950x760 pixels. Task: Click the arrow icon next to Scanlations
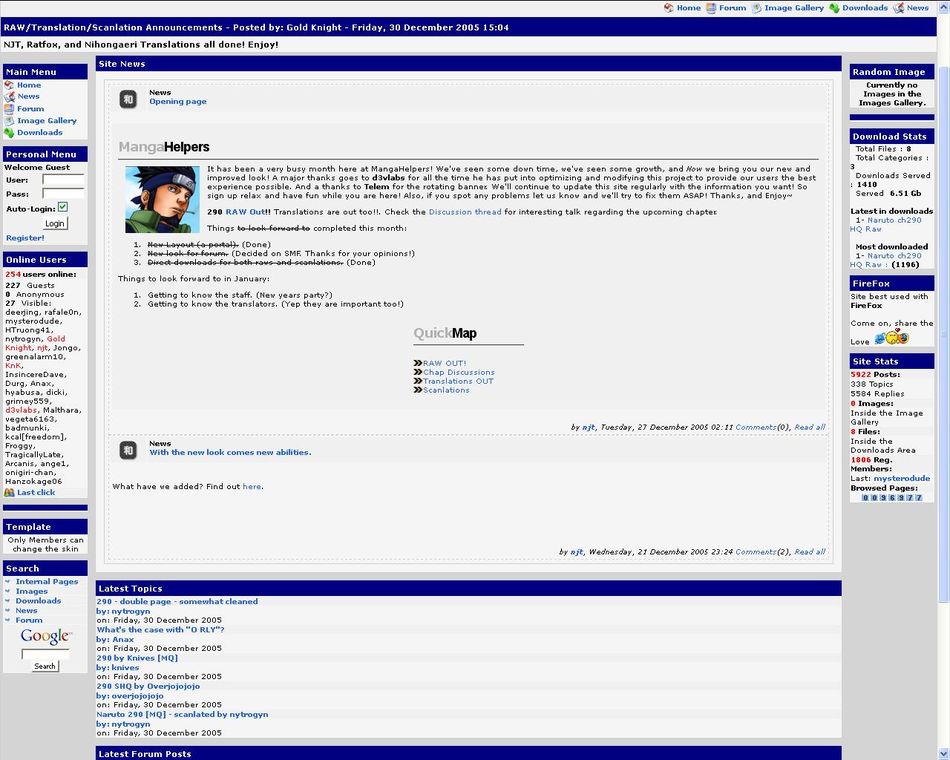[417, 390]
